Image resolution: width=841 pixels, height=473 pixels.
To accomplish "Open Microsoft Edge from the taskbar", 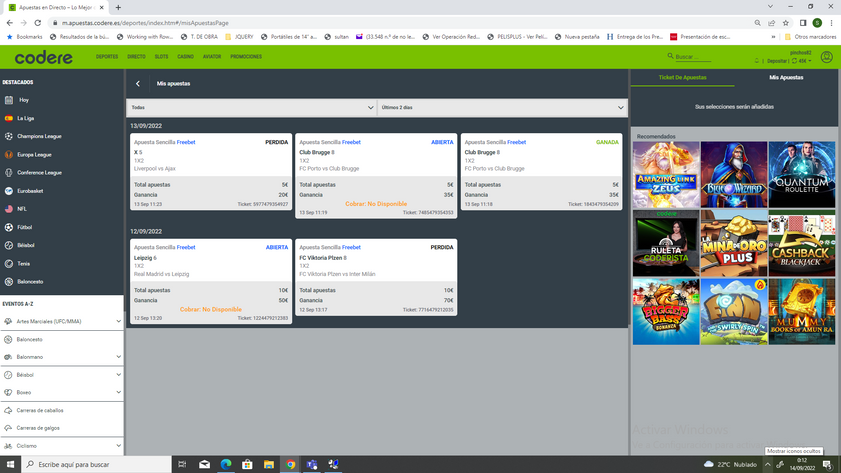I will click(x=226, y=464).
